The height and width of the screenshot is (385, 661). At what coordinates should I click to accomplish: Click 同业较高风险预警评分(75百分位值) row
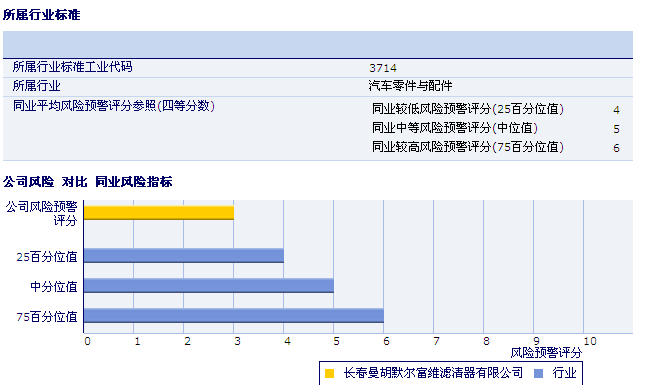pyautogui.click(x=496, y=147)
